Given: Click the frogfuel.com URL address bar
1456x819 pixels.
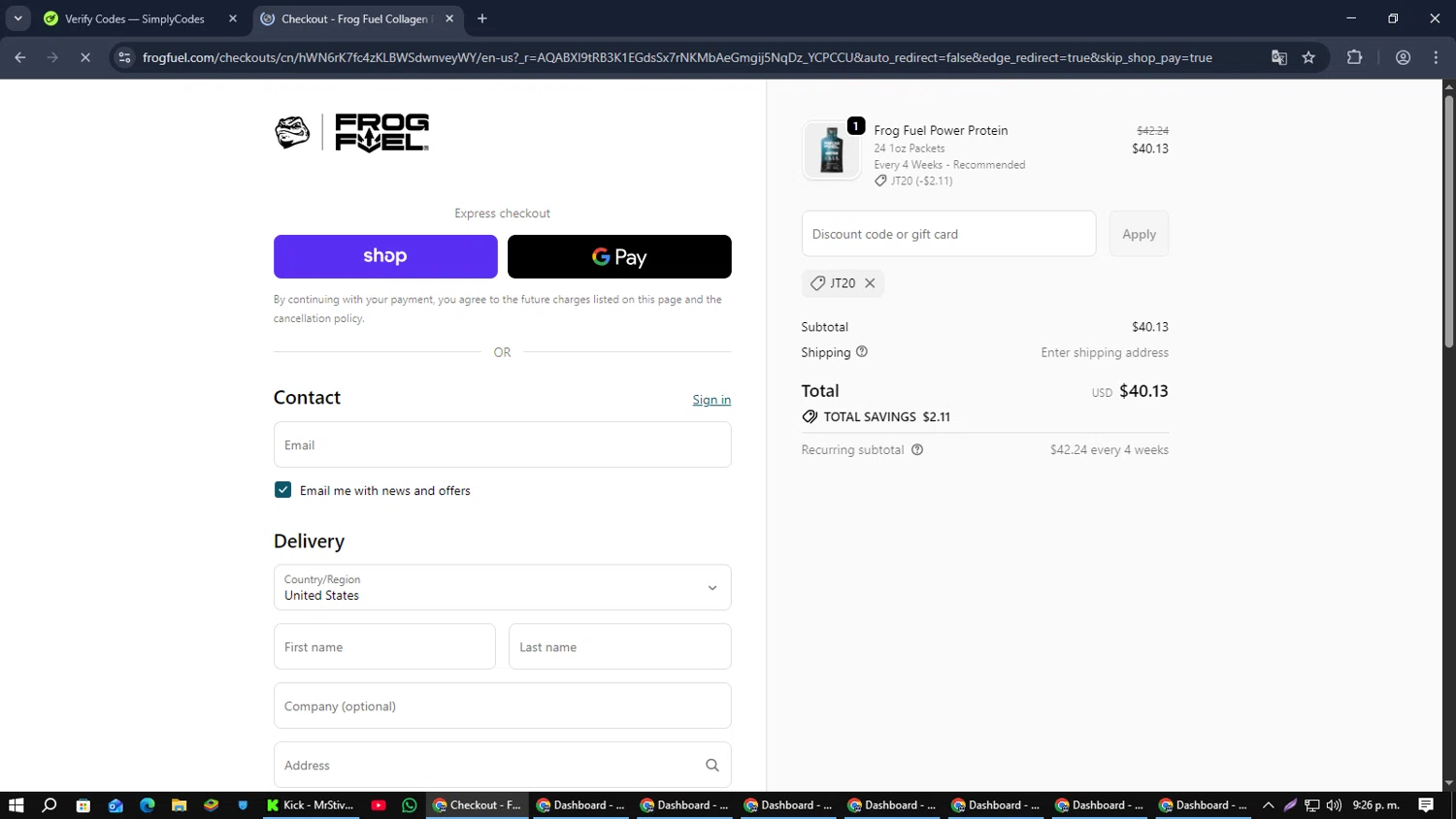Looking at the screenshot, I should coord(678,57).
